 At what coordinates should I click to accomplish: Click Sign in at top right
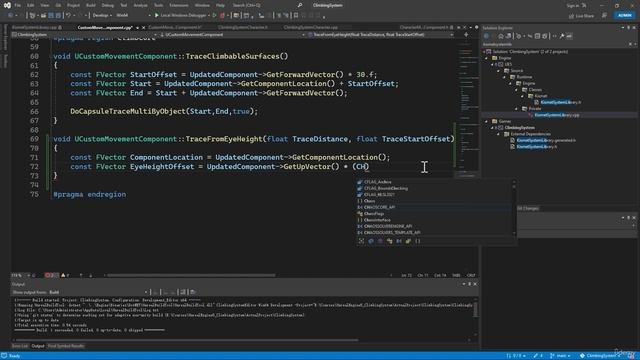click(x=573, y=5)
